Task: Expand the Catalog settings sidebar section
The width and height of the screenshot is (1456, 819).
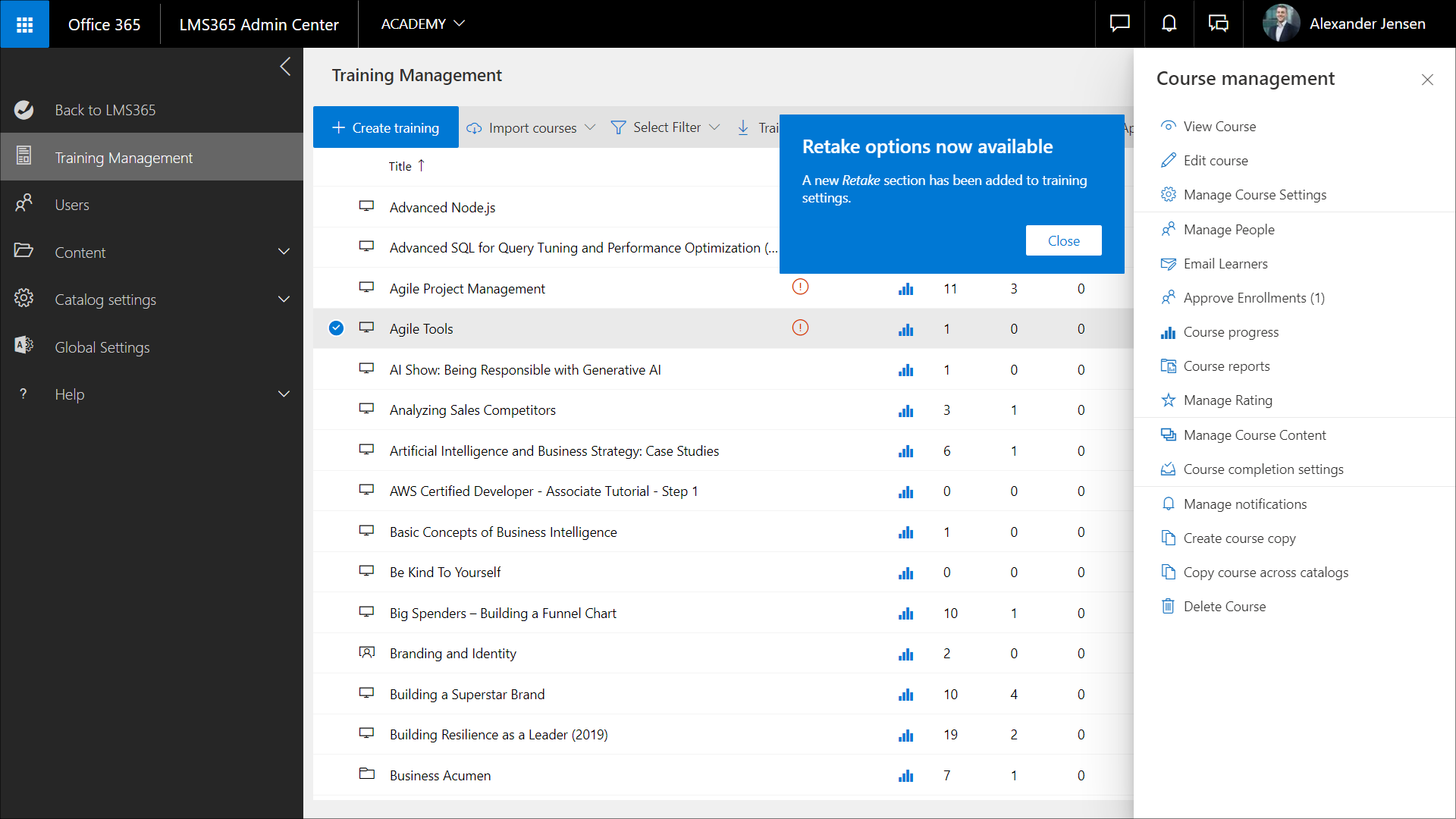Action: [284, 300]
